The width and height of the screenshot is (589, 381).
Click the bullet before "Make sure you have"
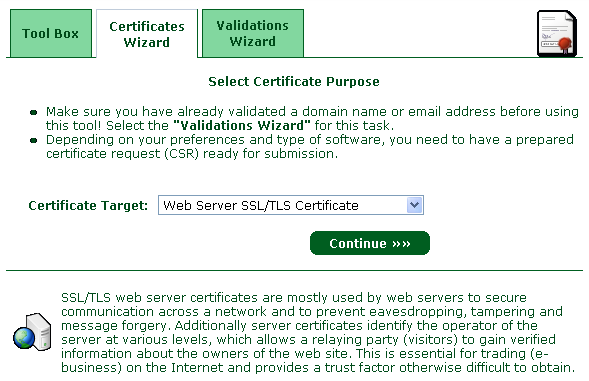33,112
